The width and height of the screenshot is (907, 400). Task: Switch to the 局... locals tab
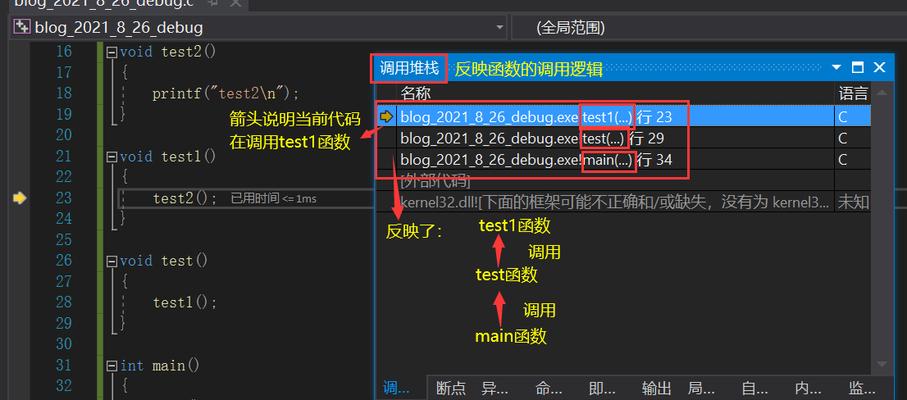(702, 388)
